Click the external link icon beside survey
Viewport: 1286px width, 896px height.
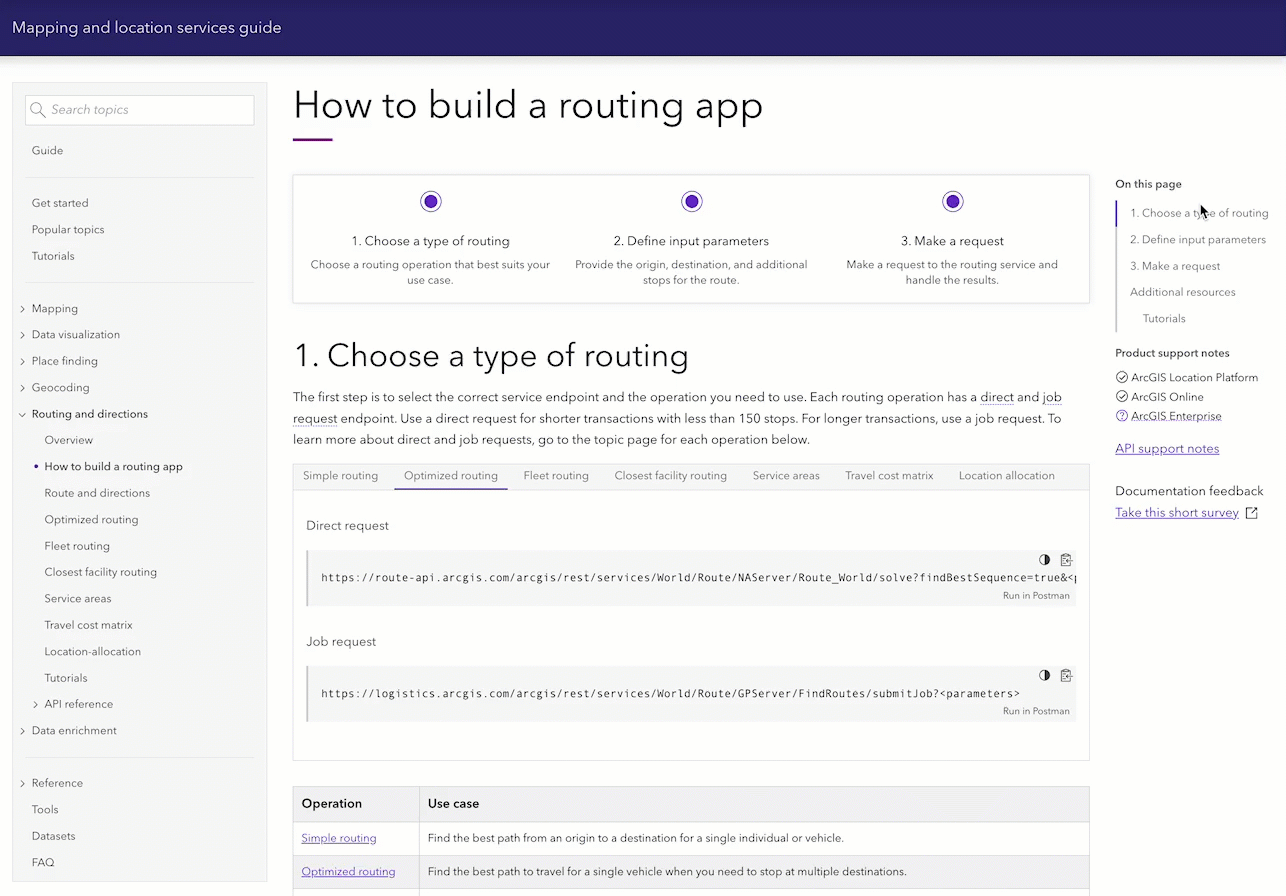1251,513
